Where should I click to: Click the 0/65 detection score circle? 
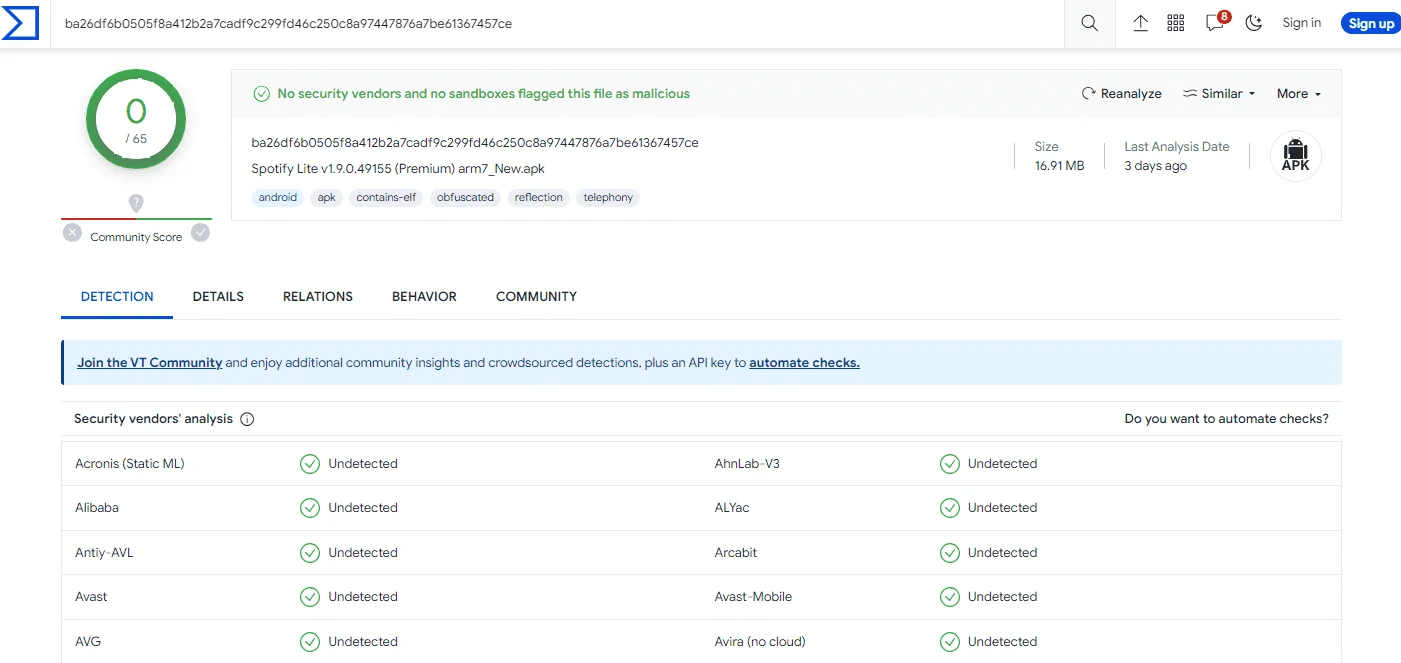point(136,120)
